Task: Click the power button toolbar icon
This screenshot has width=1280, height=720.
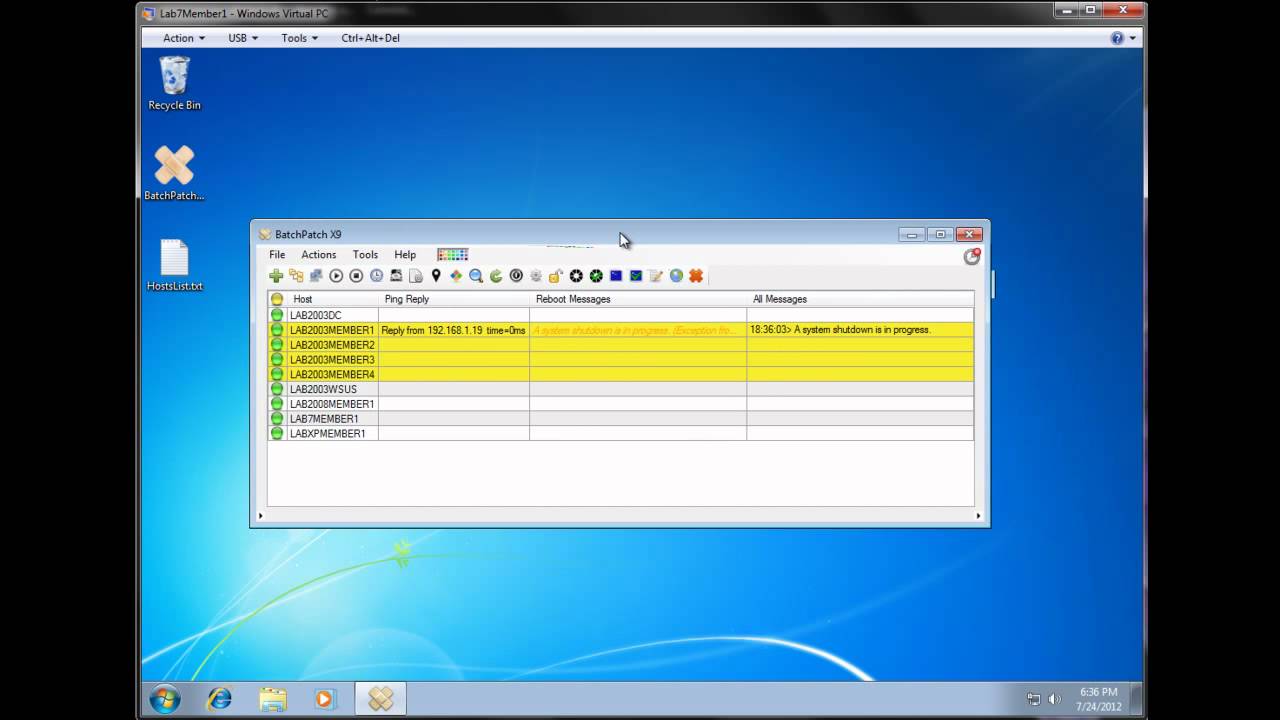Action: tap(516, 276)
